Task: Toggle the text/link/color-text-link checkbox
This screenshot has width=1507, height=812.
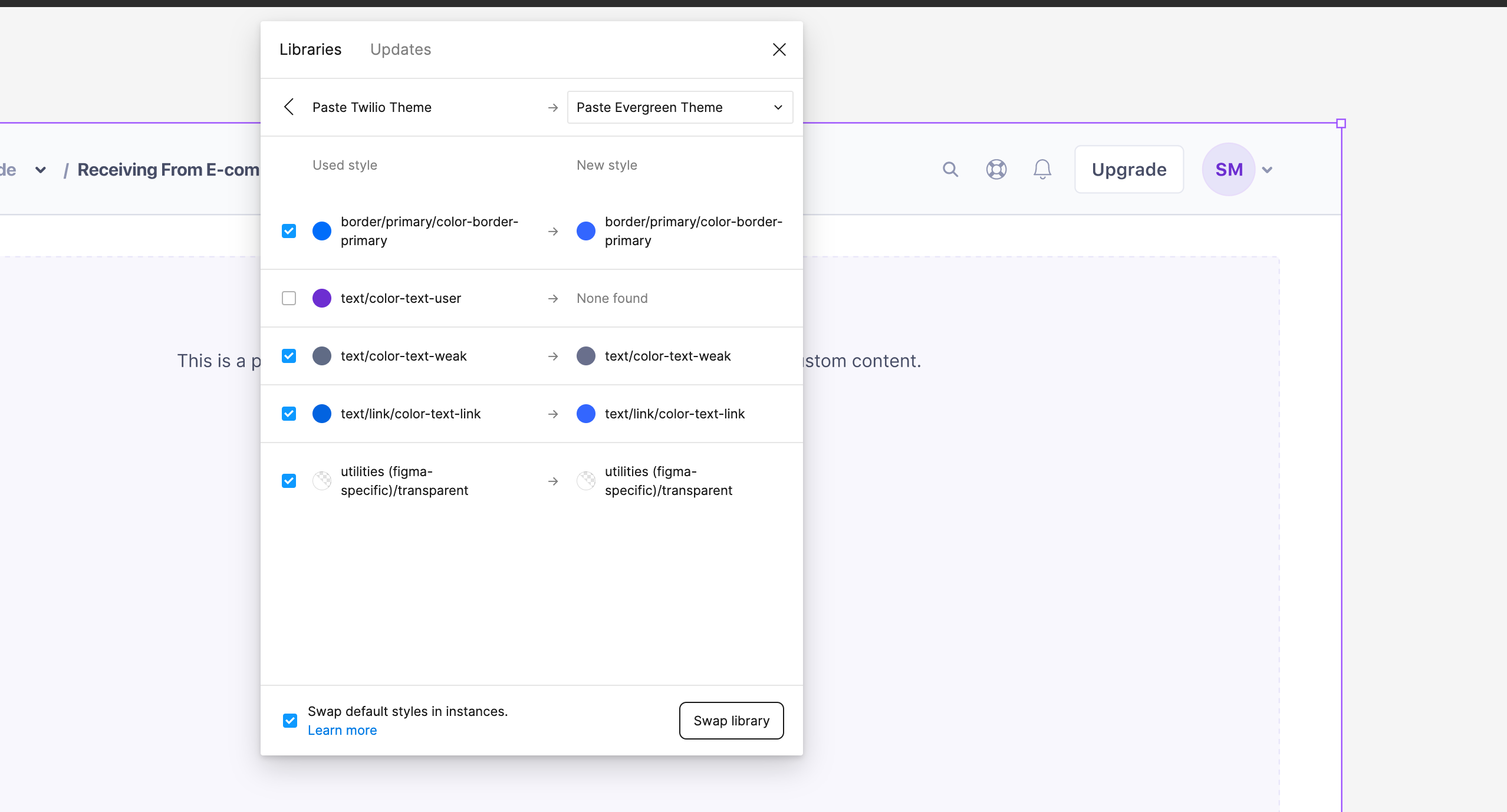Action: (289, 414)
